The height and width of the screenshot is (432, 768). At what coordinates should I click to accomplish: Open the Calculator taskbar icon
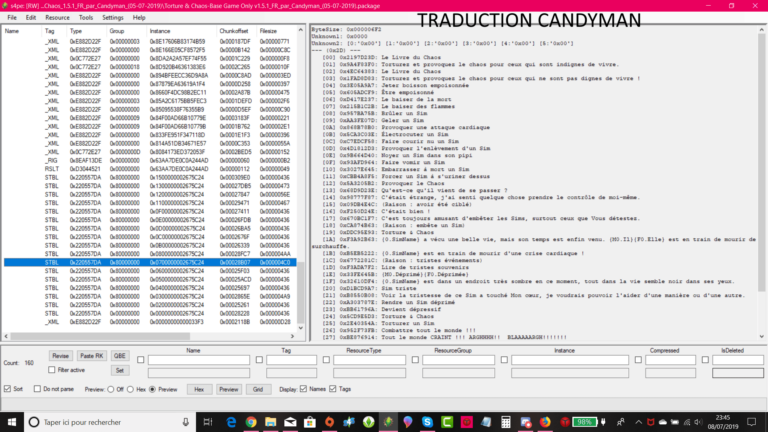(x=506, y=422)
